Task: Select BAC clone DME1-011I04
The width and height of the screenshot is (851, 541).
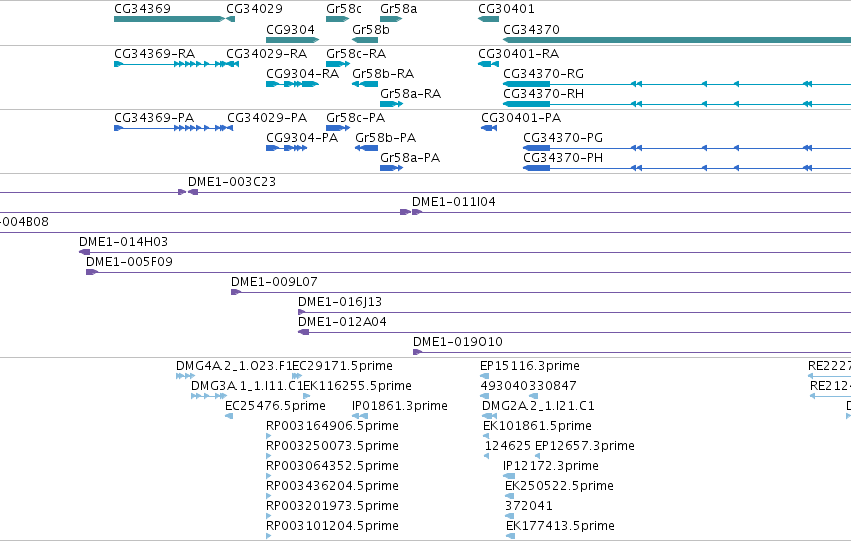Action: point(453,202)
